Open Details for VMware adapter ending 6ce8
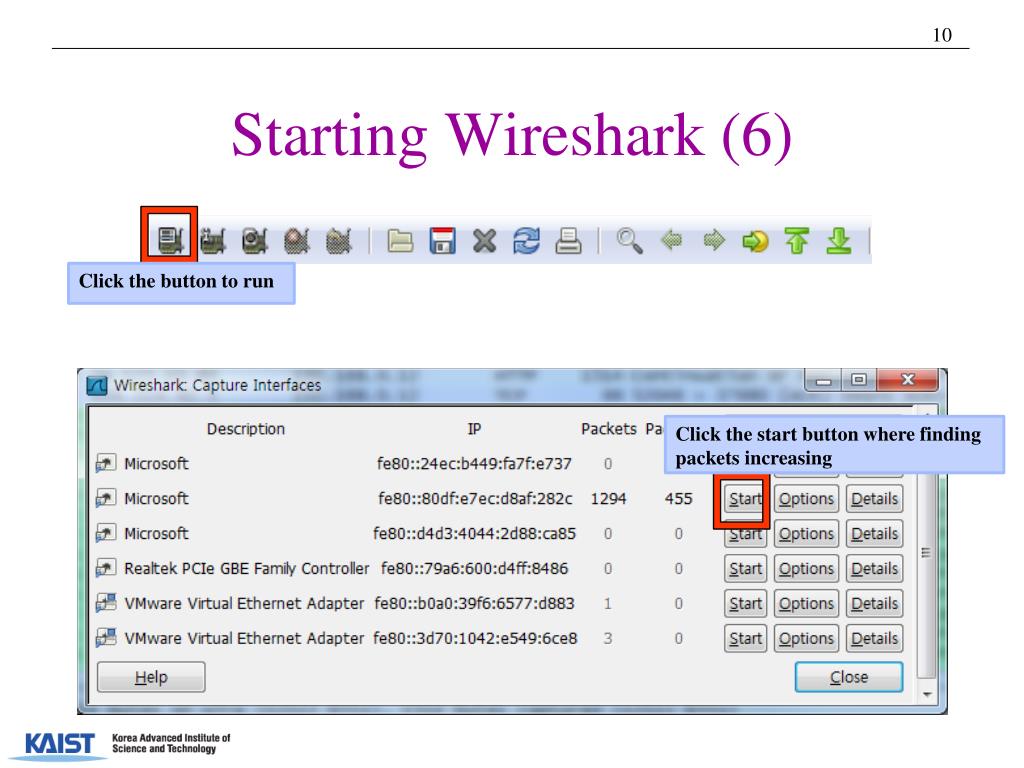Image resolution: width=1024 pixels, height=768 pixels. (x=874, y=638)
